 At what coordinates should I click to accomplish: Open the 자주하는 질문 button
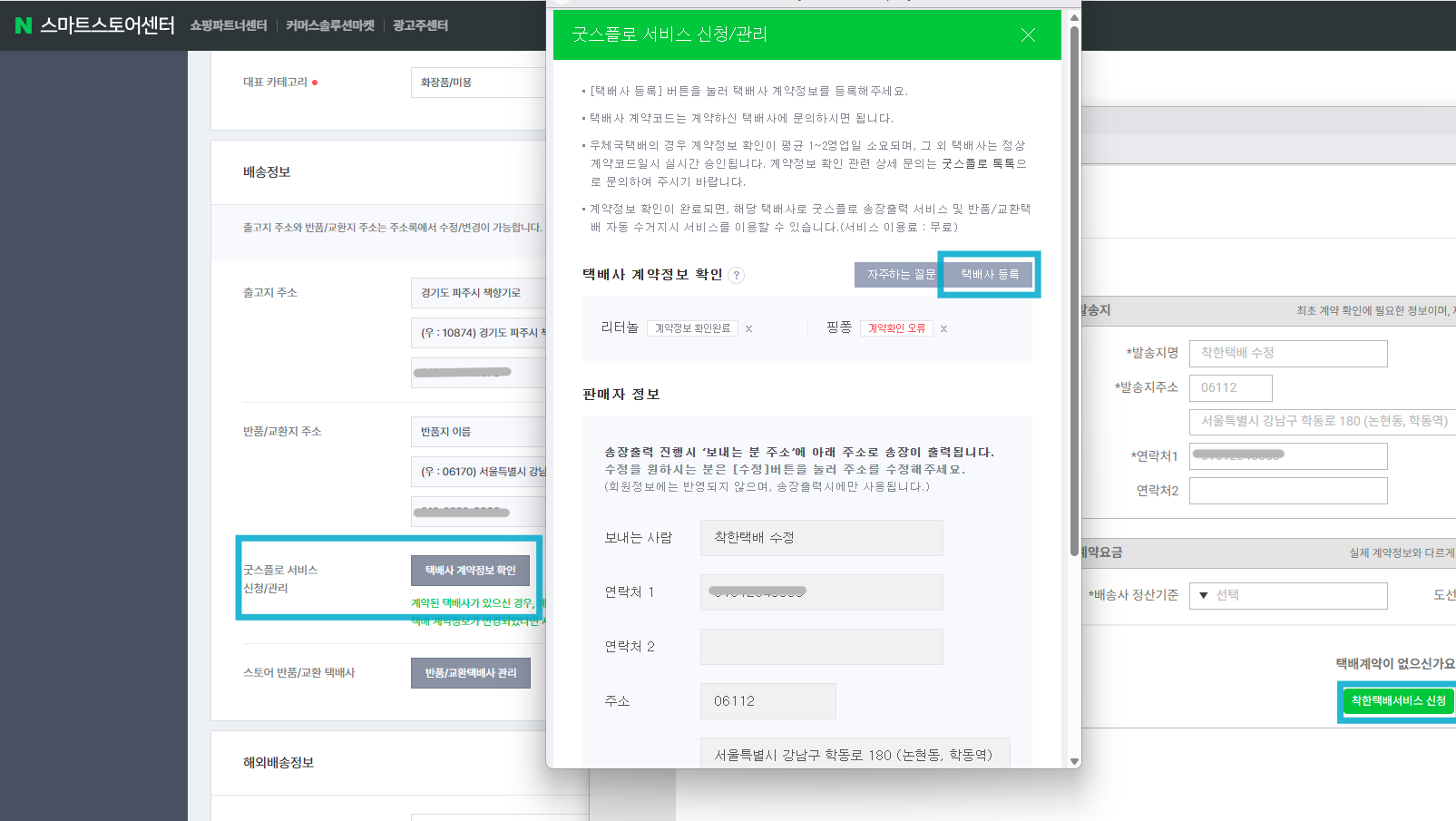(899, 274)
